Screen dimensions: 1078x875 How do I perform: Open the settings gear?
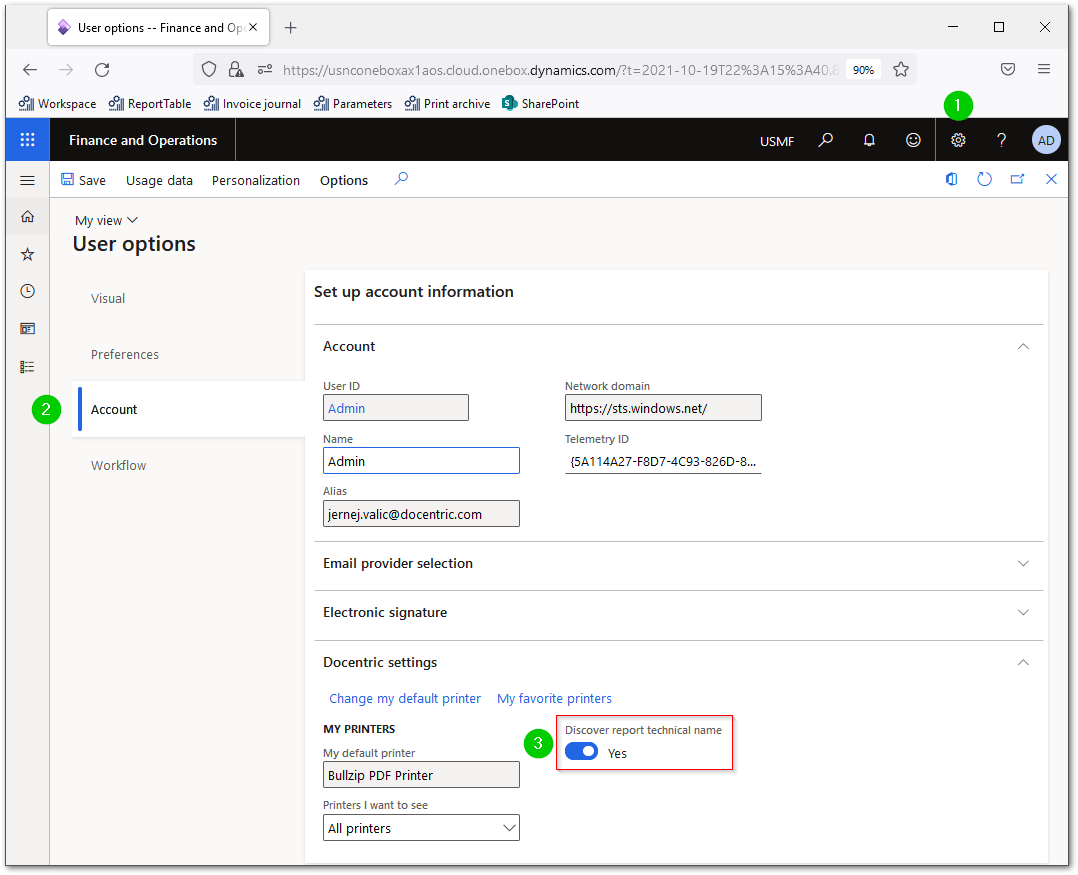click(x=958, y=140)
